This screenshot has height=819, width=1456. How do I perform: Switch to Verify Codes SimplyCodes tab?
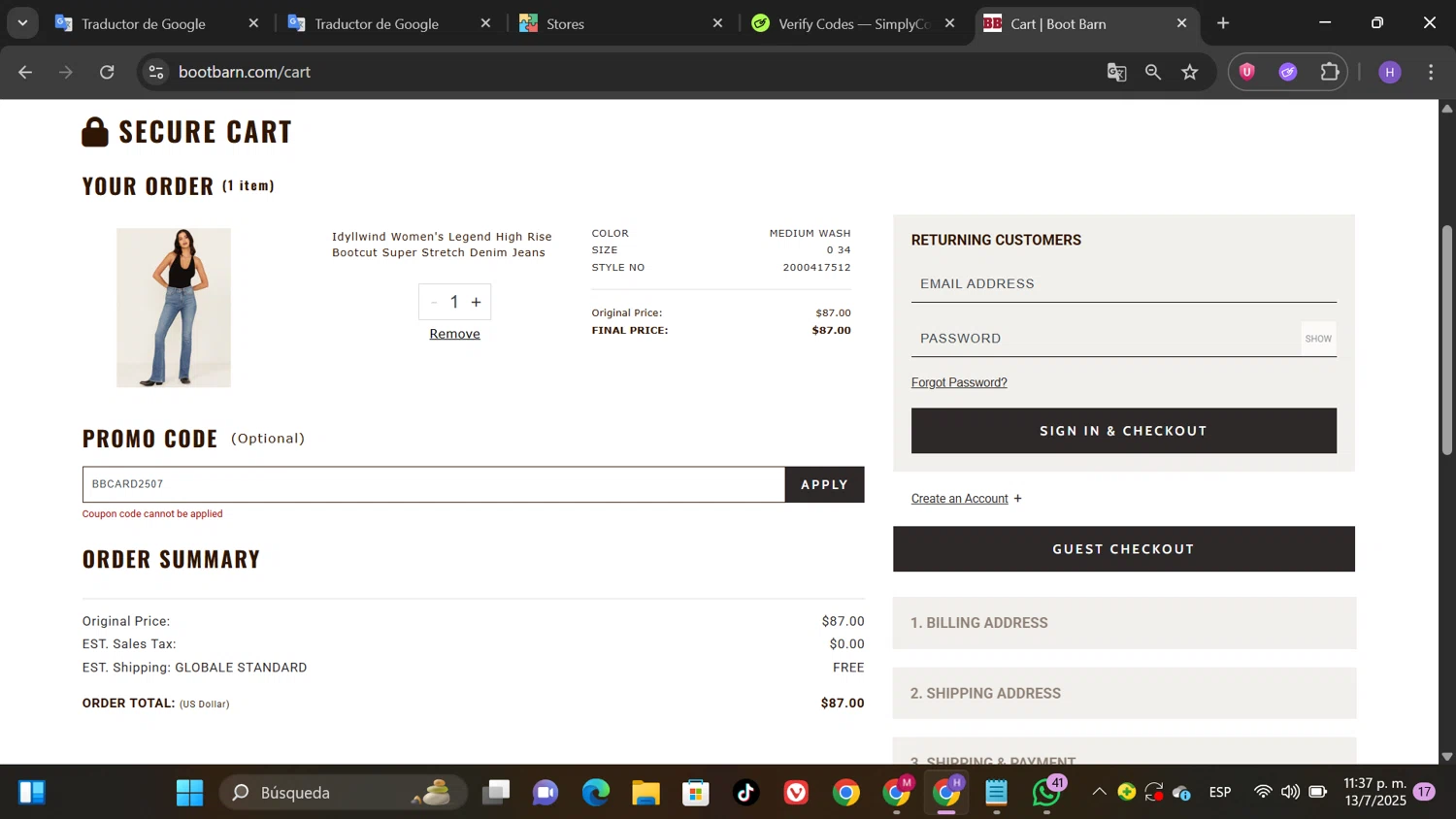pyautogui.click(x=854, y=23)
